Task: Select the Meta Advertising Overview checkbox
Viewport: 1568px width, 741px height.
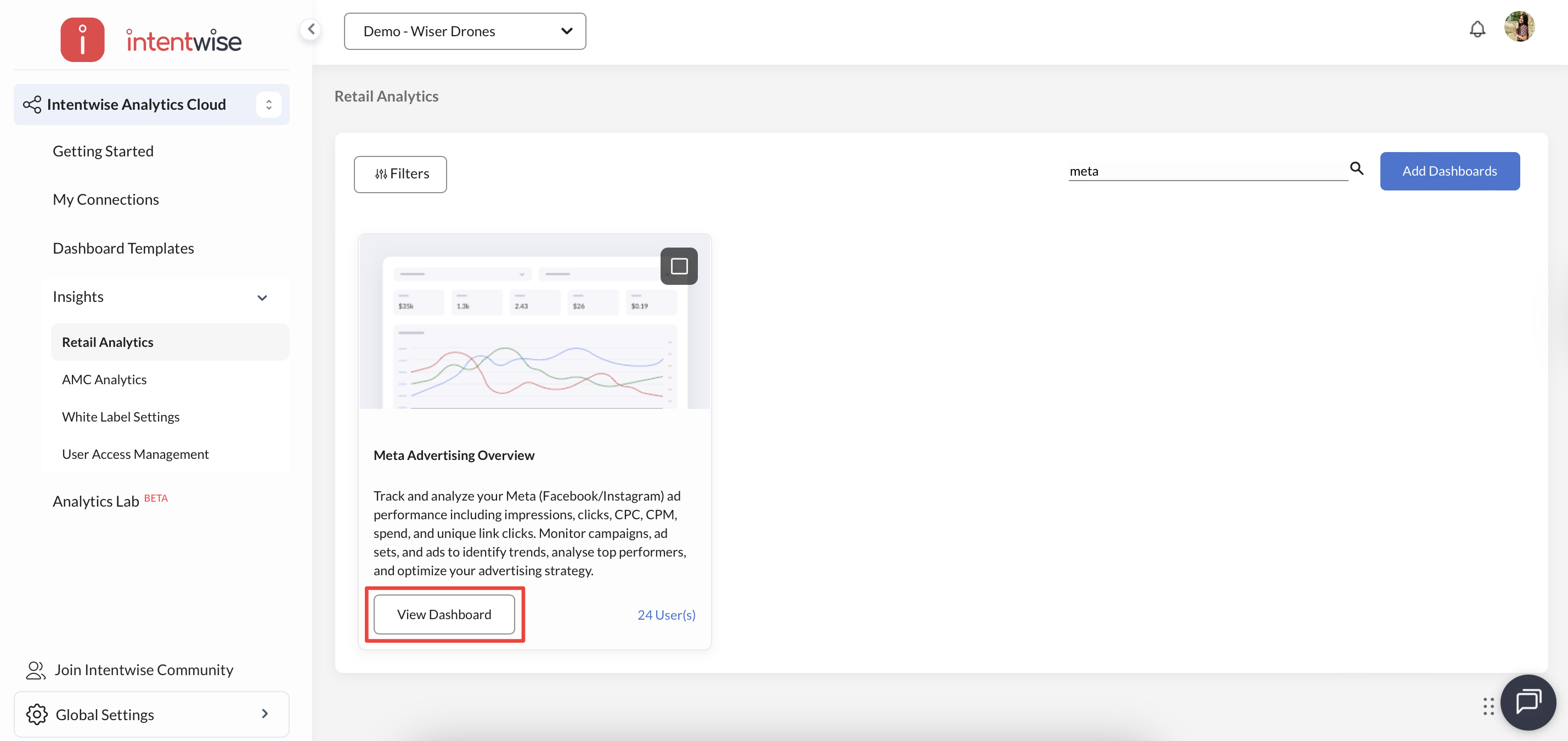Action: (679, 266)
